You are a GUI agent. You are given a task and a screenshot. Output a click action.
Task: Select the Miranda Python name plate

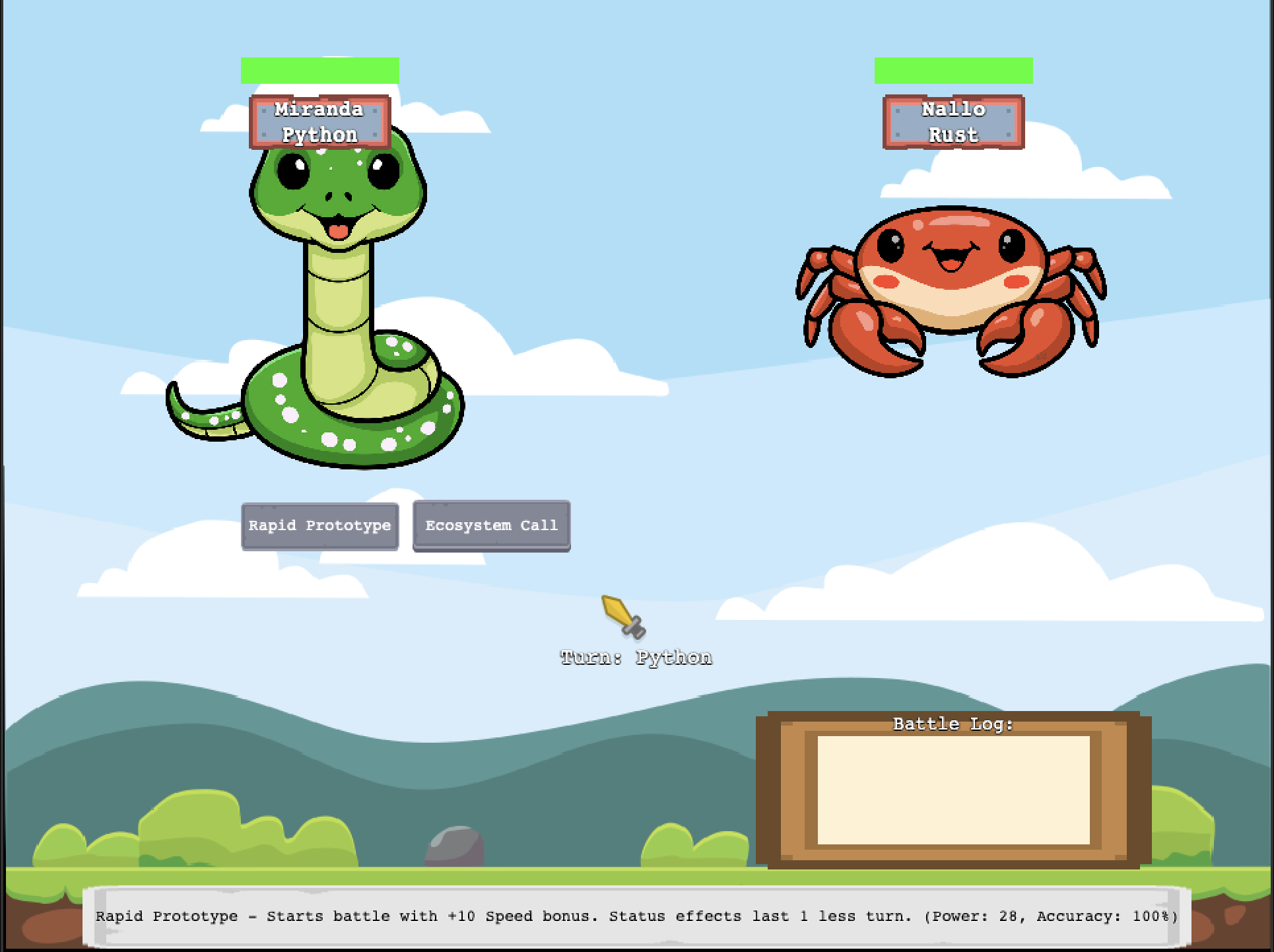click(x=320, y=122)
